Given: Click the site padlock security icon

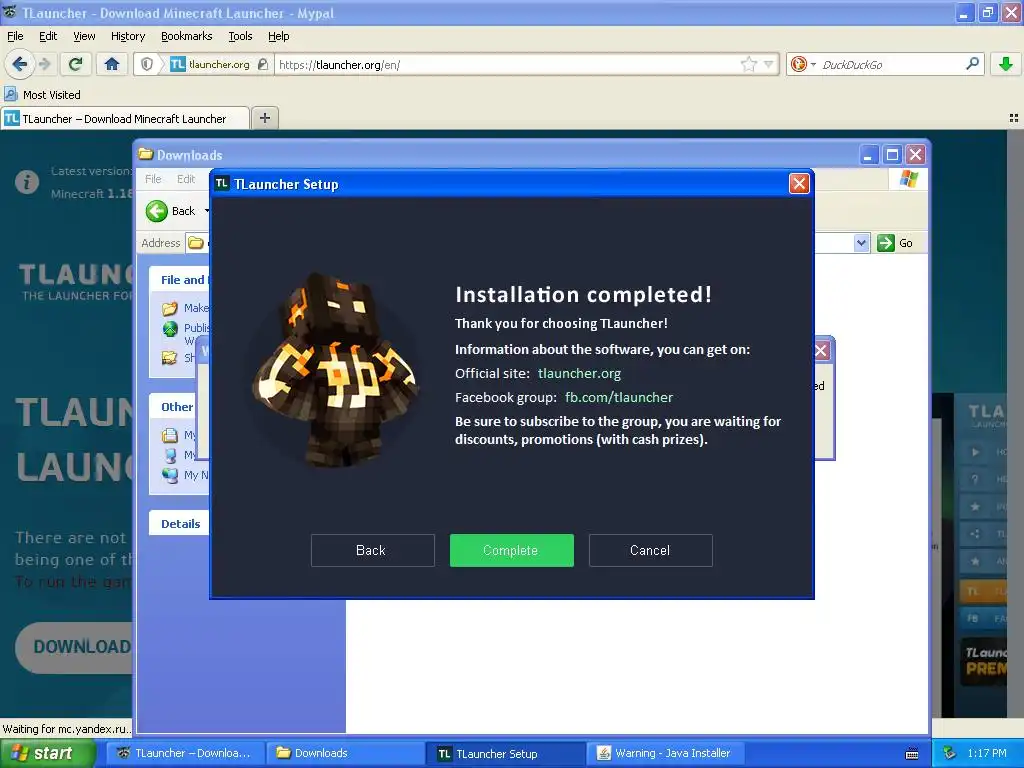Looking at the screenshot, I should coord(263,64).
